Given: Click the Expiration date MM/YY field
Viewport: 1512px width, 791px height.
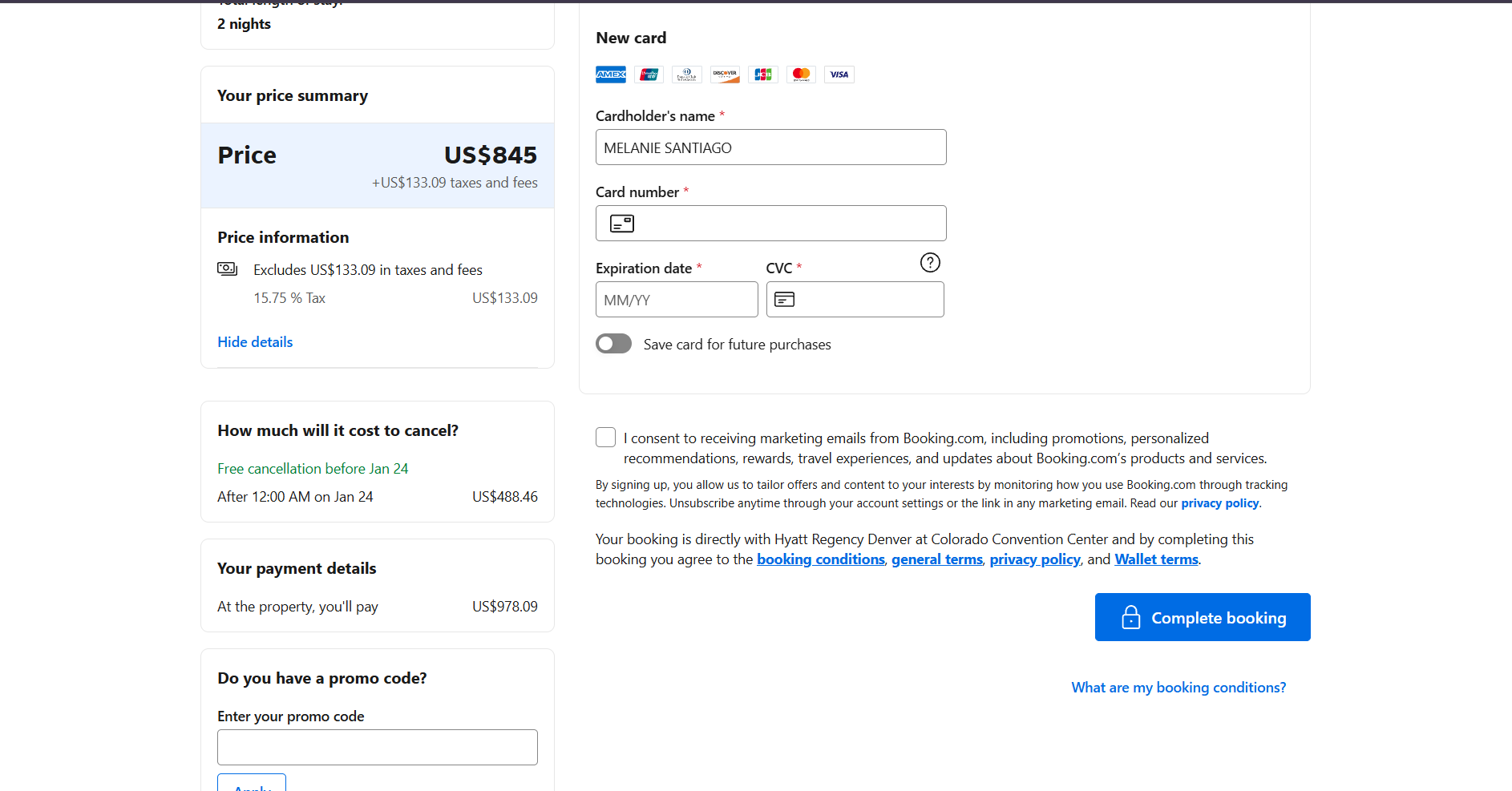Looking at the screenshot, I should click(677, 300).
